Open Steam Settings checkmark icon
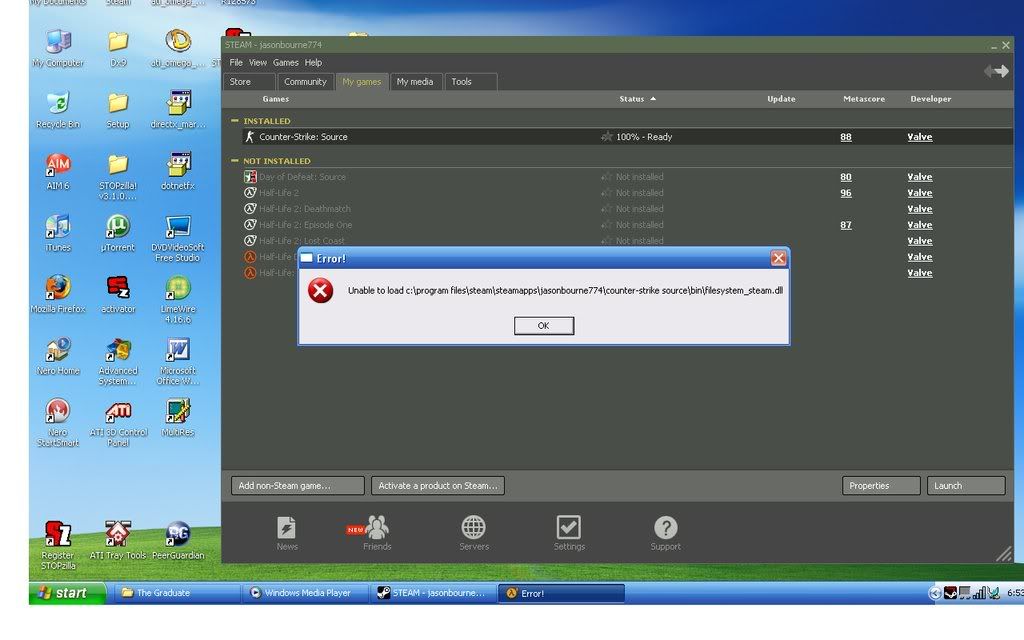The width and height of the screenshot is (1024, 640). pyautogui.click(x=569, y=534)
